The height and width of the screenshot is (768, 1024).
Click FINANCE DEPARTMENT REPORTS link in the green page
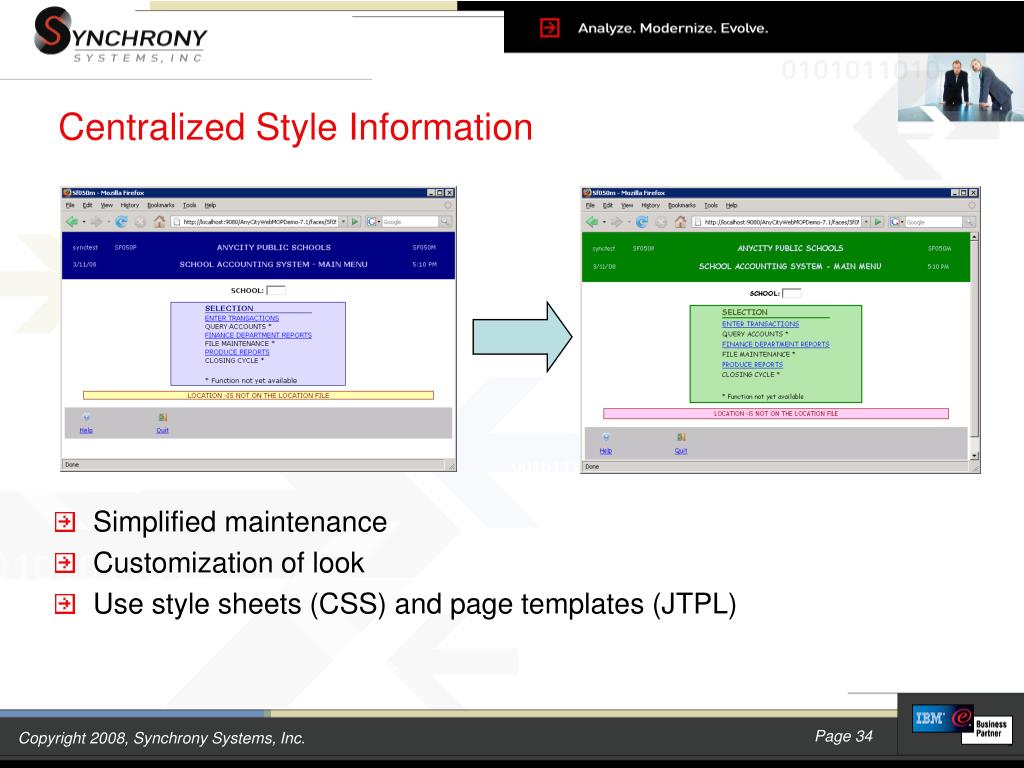pos(775,344)
